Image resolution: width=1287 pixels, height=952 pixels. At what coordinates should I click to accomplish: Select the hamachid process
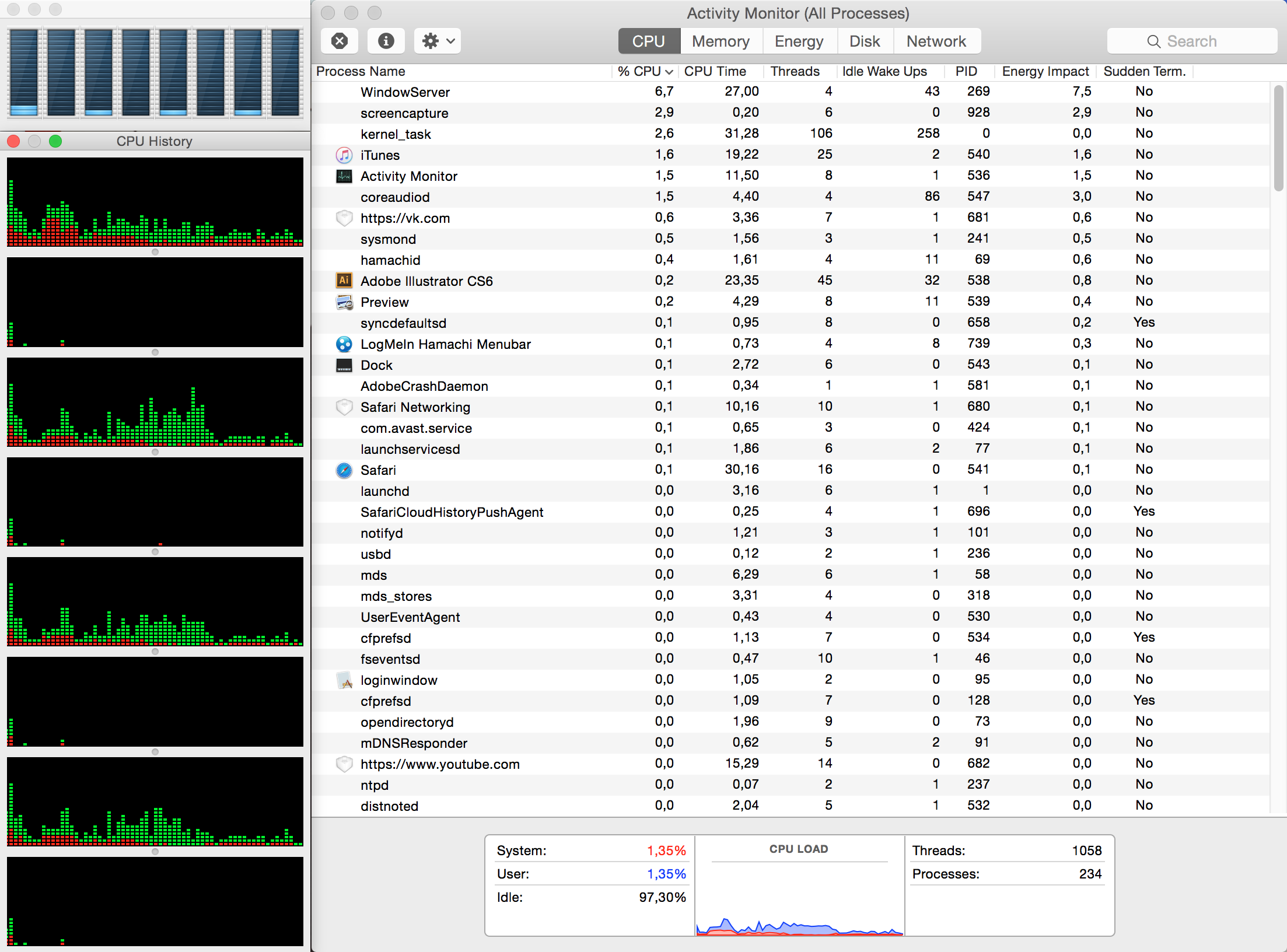[791, 260]
